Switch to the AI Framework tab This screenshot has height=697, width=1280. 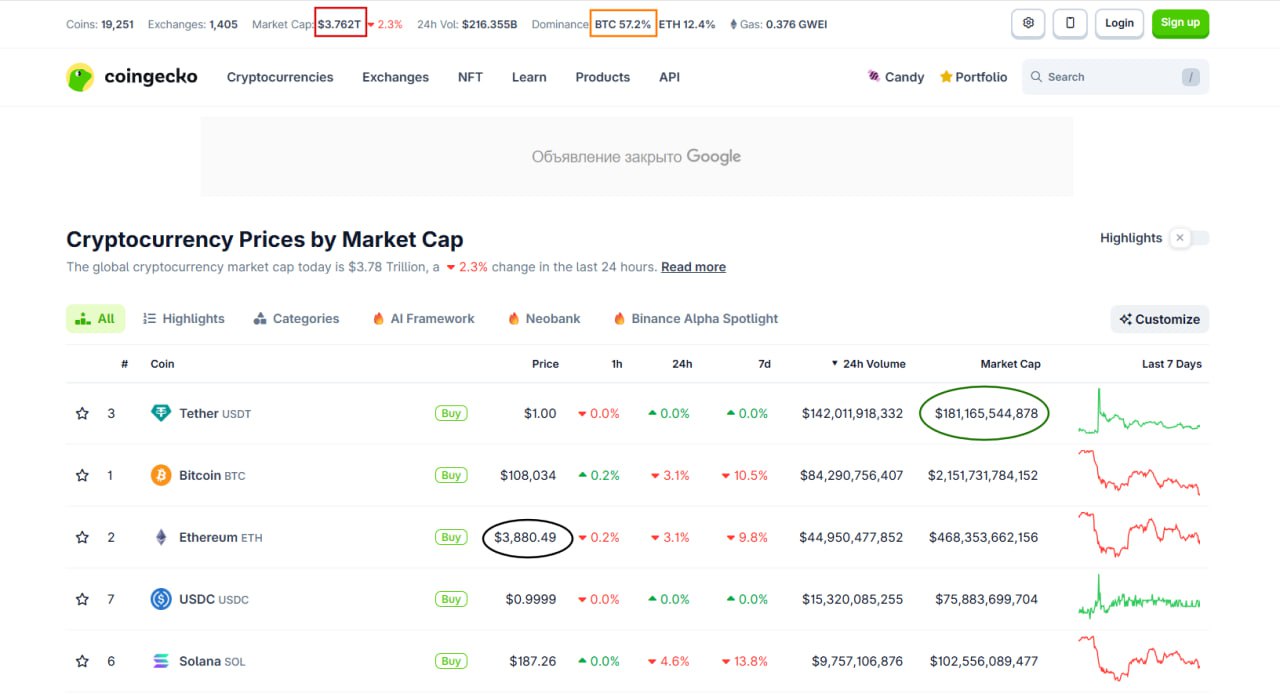423,319
